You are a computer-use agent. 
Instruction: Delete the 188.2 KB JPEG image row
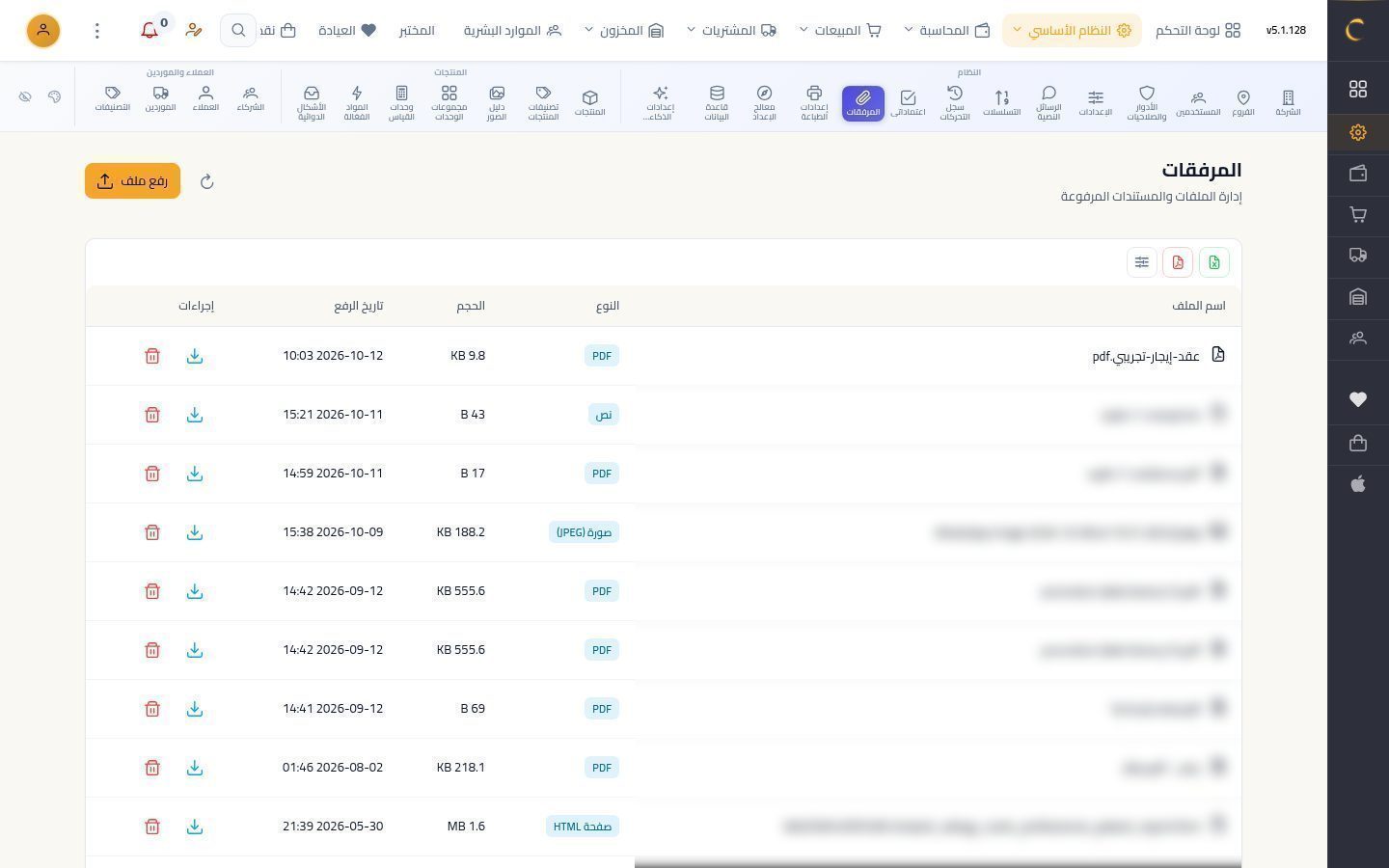coord(152,532)
